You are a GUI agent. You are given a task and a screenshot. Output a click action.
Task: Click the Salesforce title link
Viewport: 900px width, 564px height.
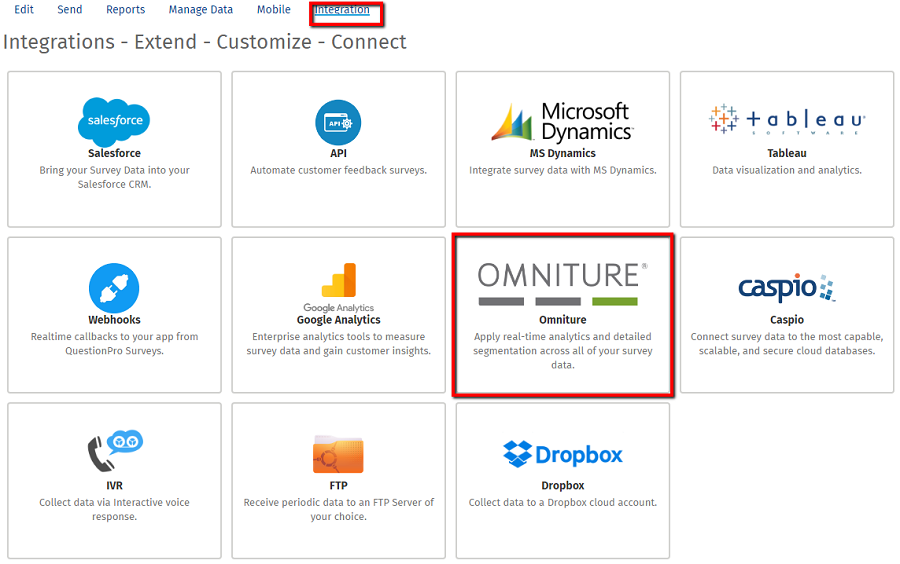[x=114, y=154]
